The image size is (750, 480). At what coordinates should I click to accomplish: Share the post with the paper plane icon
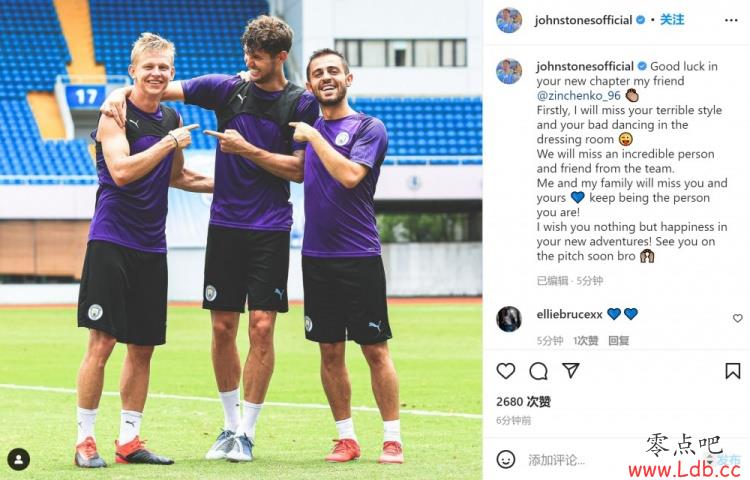571,371
